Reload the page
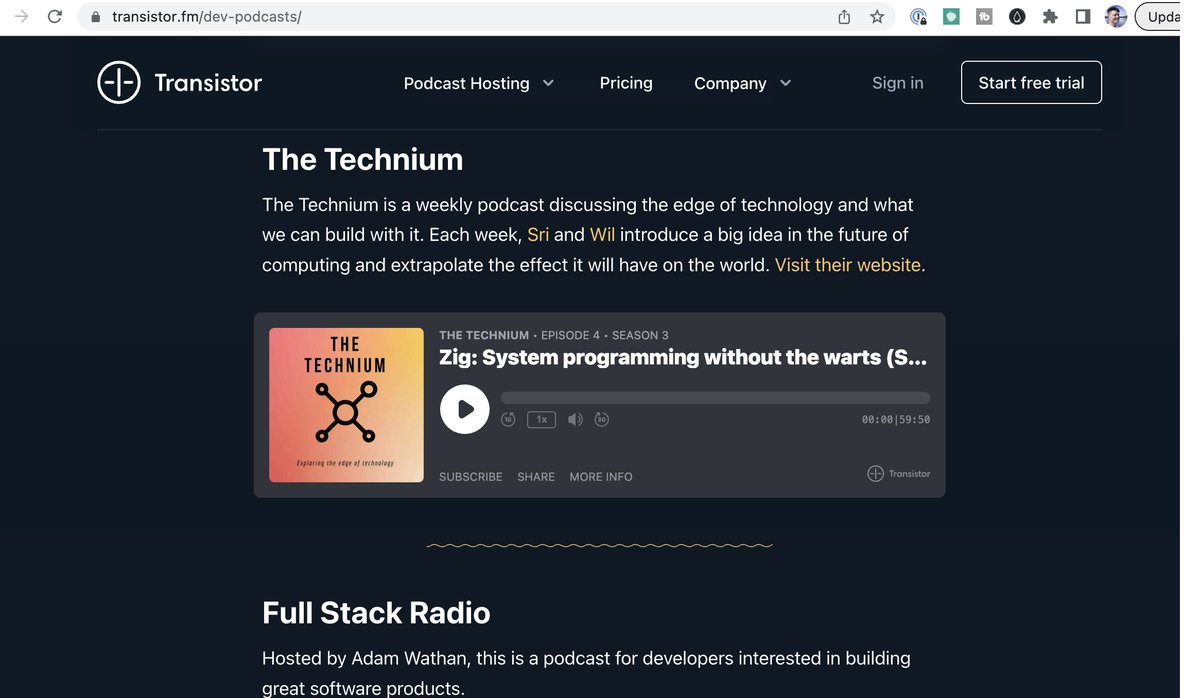The width and height of the screenshot is (1200, 698). pyautogui.click(x=55, y=17)
